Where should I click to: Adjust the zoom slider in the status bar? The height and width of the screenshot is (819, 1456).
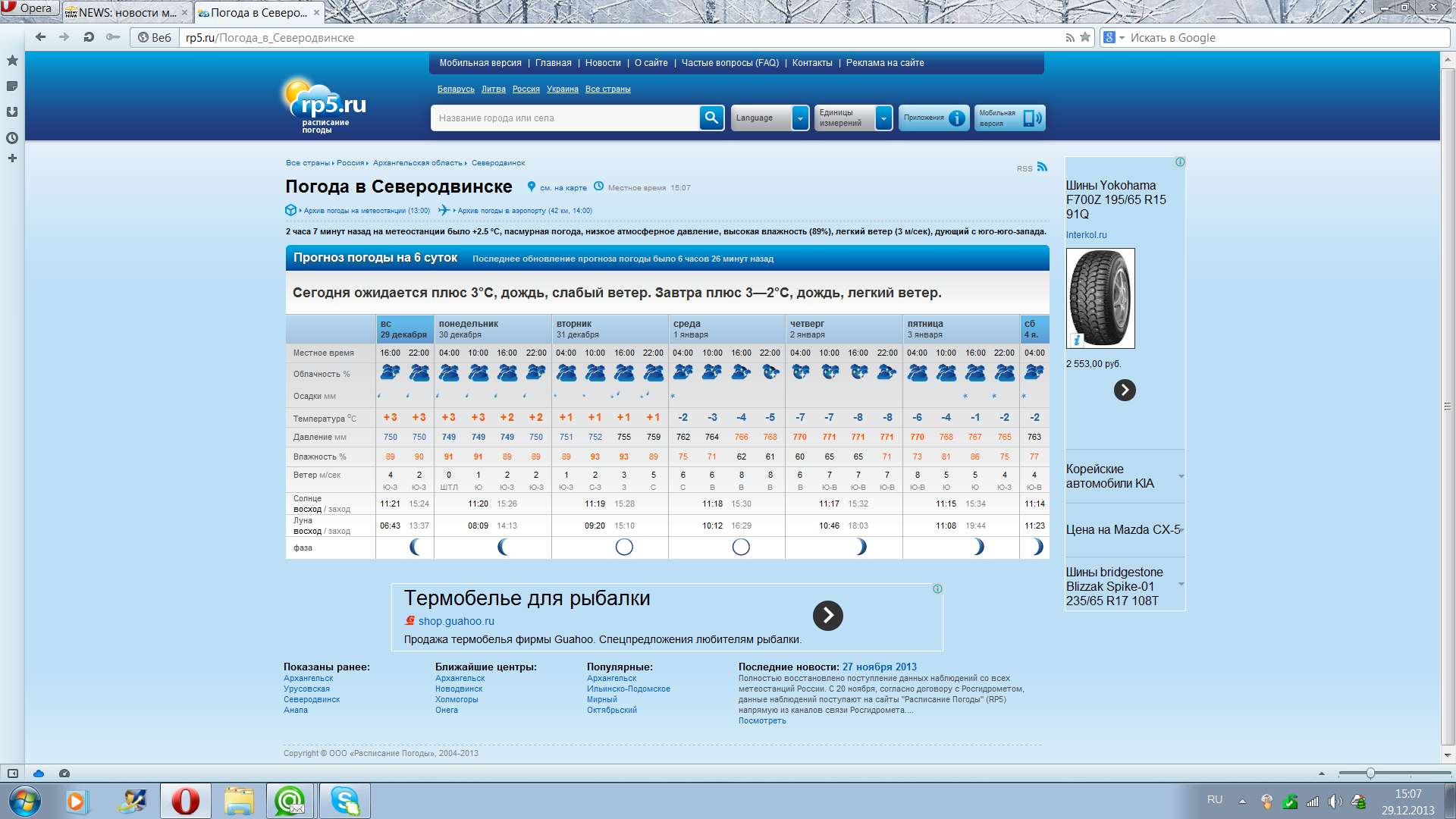point(1370,773)
